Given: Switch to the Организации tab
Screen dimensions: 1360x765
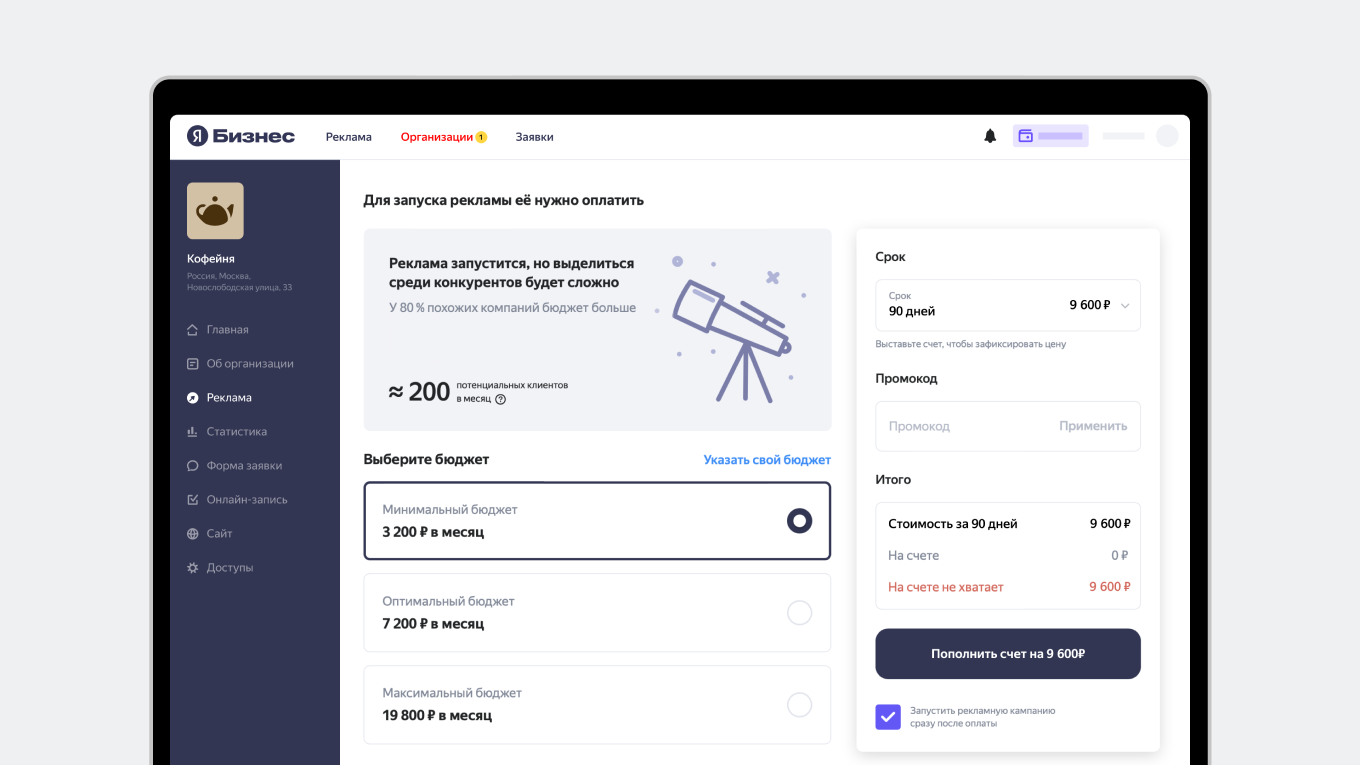Looking at the screenshot, I should pyautogui.click(x=437, y=137).
